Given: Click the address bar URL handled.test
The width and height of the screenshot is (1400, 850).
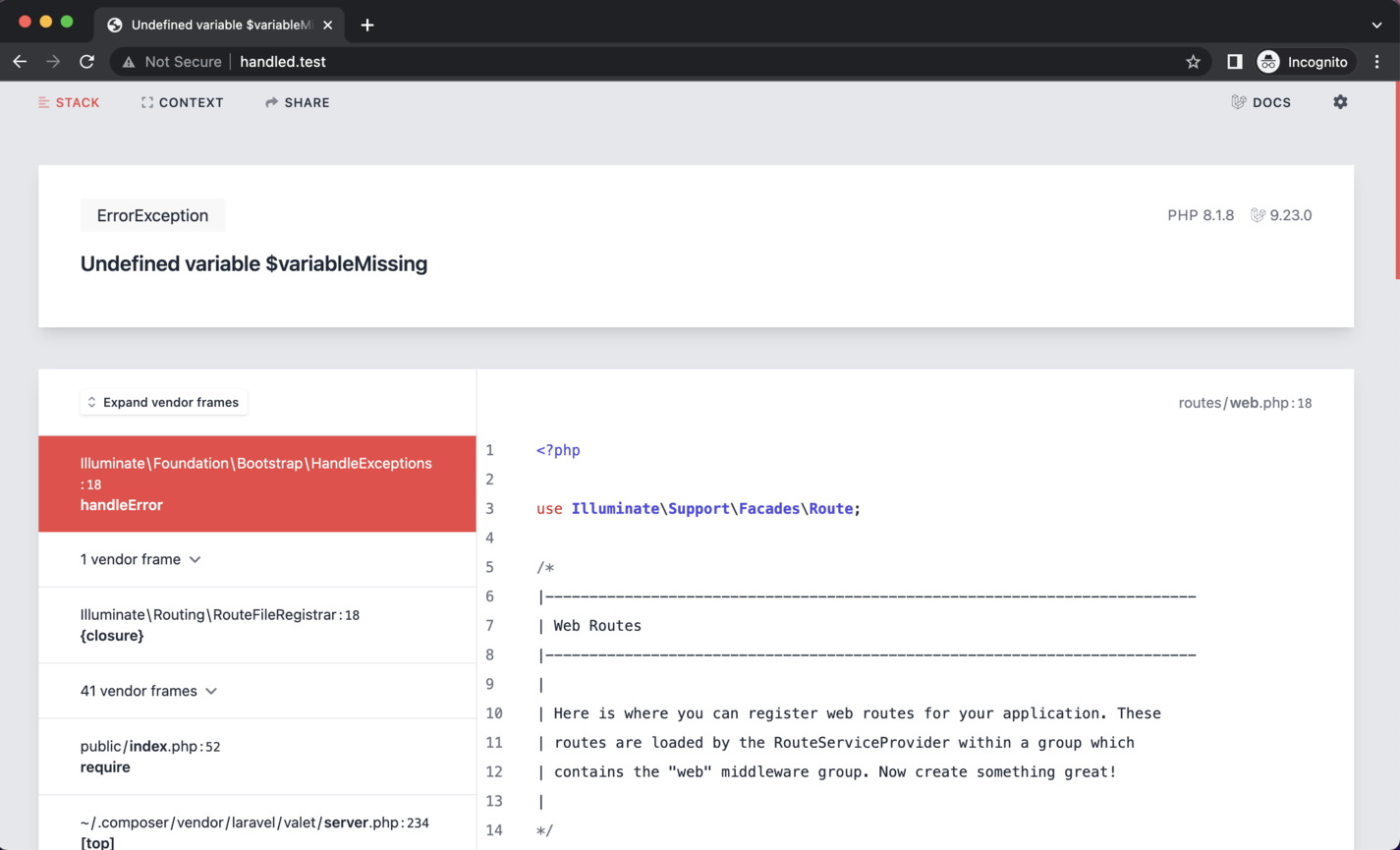Looking at the screenshot, I should 283,62.
